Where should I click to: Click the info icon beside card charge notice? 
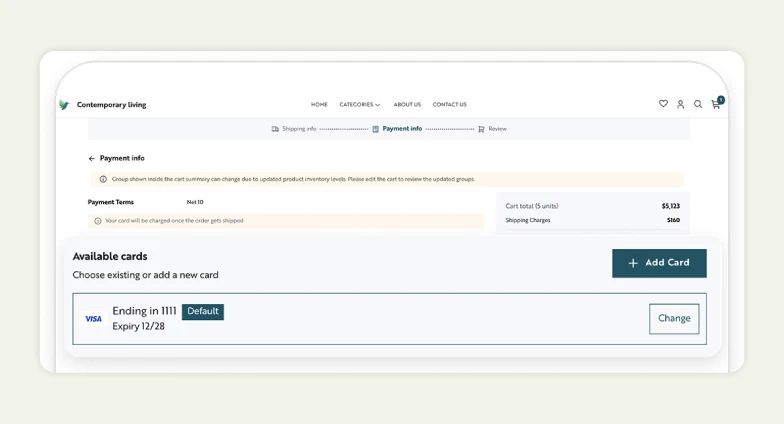click(x=98, y=221)
